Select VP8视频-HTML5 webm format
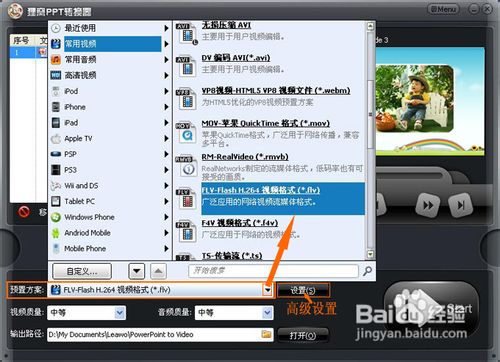The image size is (500, 362). pos(276,90)
